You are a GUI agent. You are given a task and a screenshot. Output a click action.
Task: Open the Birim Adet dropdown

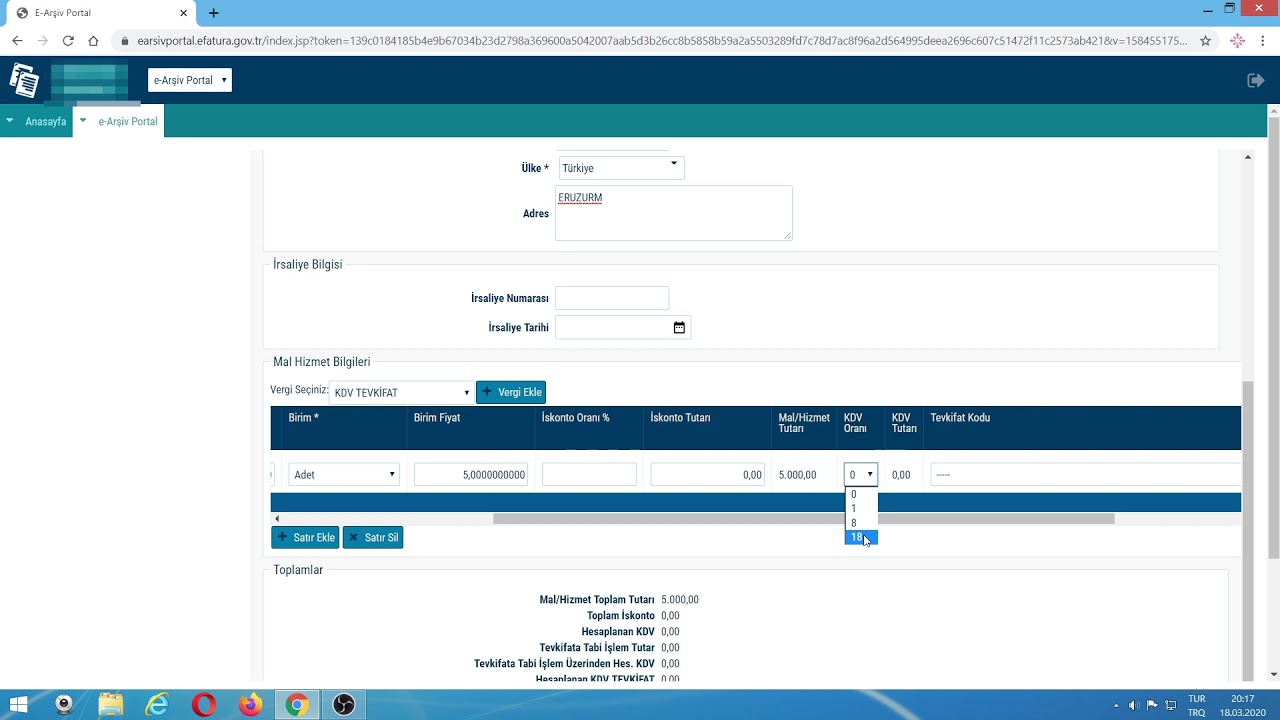(344, 475)
